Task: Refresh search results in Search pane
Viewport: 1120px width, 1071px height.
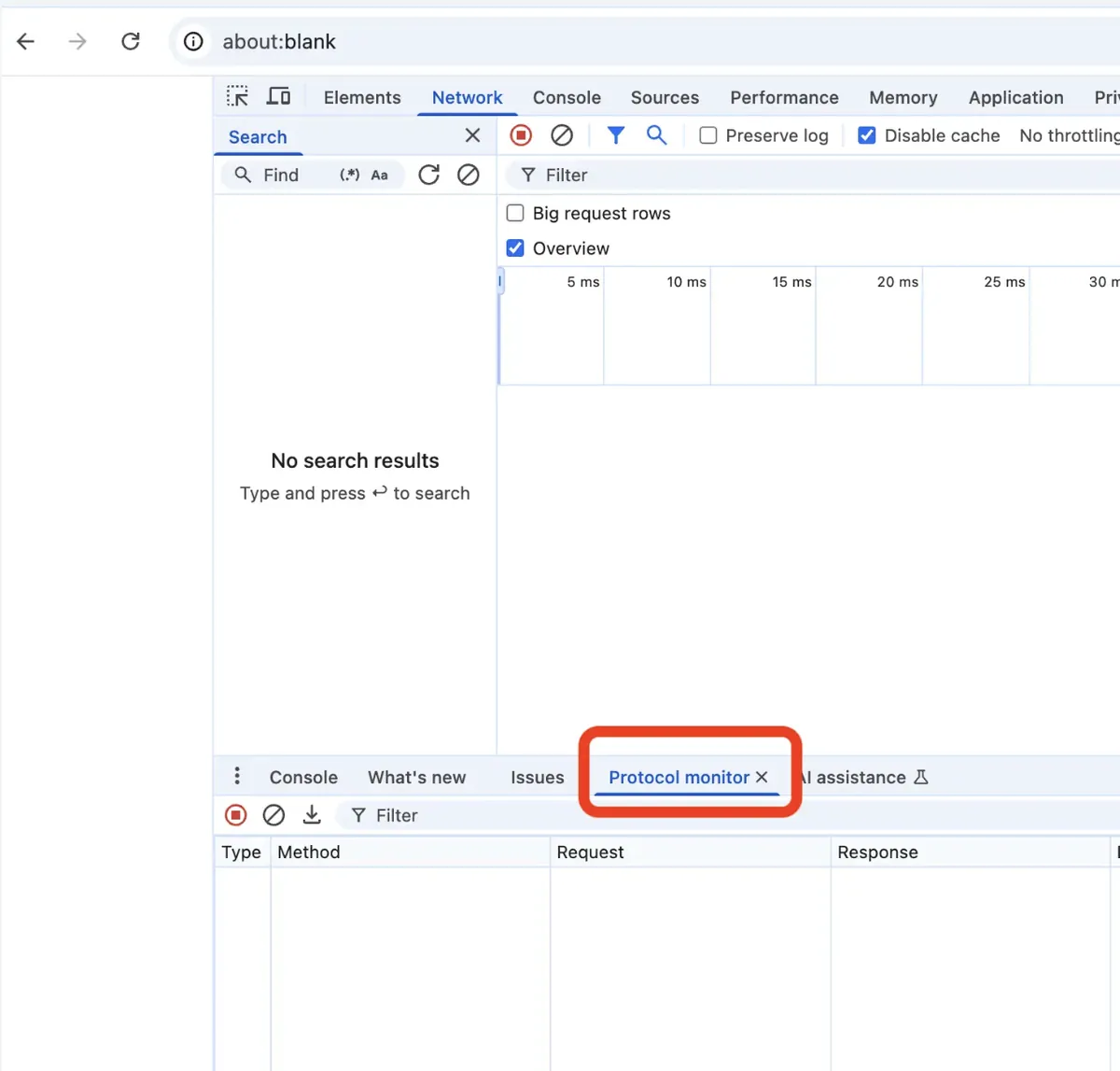Action: [428, 175]
